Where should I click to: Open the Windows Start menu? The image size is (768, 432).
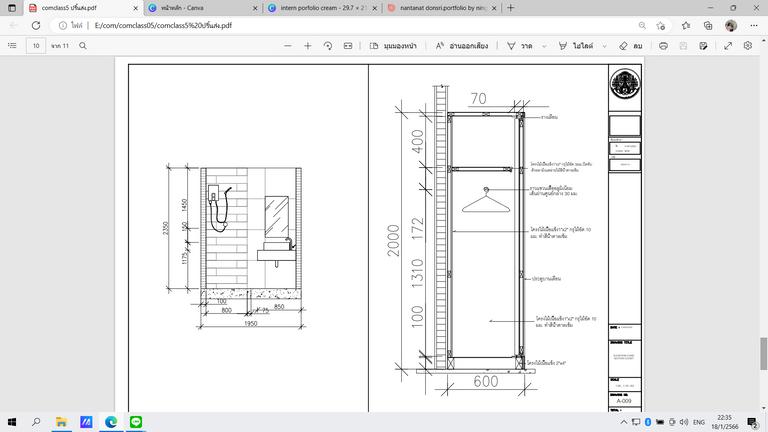(12, 422)
